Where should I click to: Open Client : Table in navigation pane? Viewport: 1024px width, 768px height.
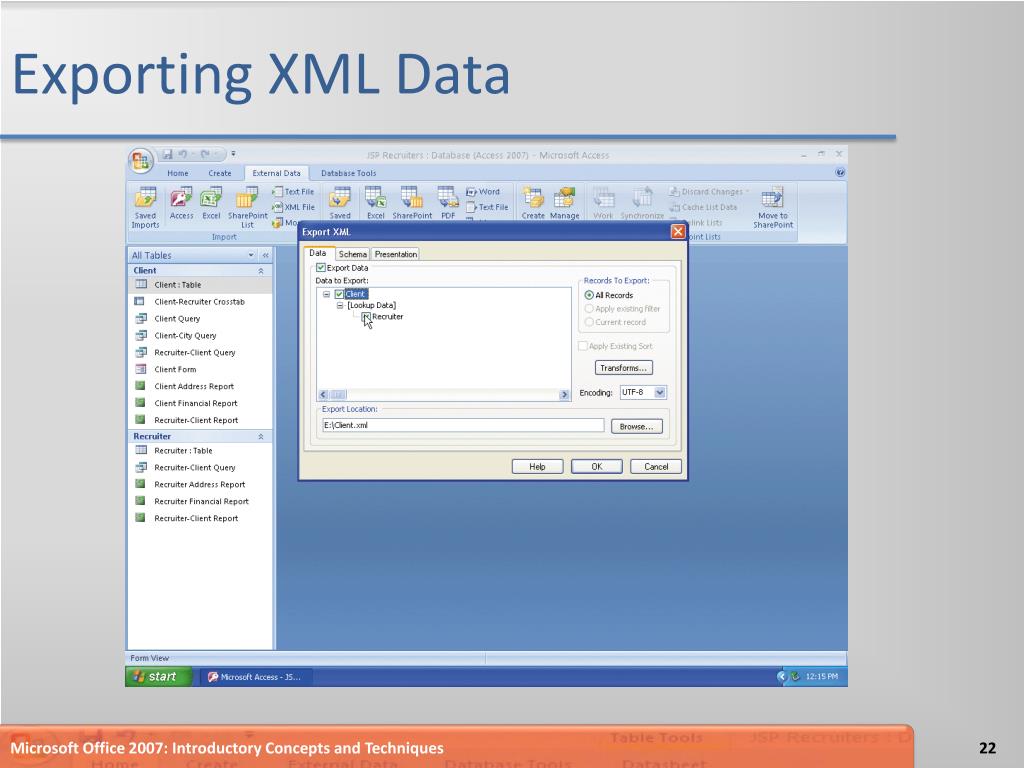coord(200,285)
